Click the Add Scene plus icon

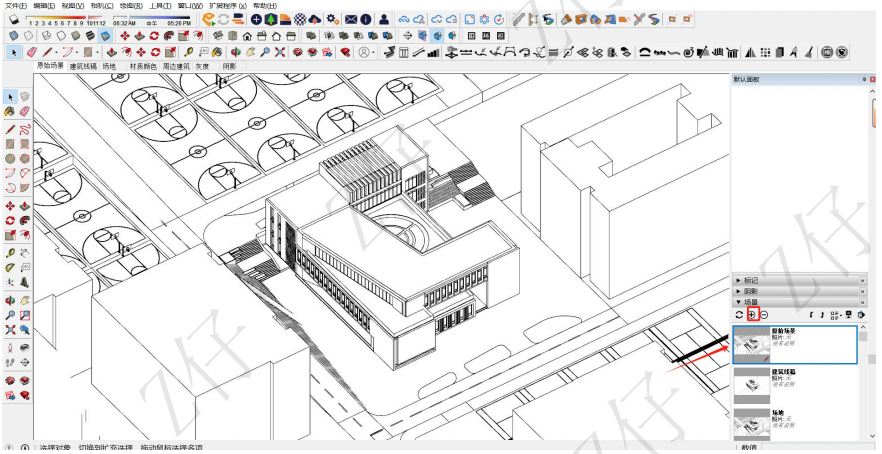(751, 315)
